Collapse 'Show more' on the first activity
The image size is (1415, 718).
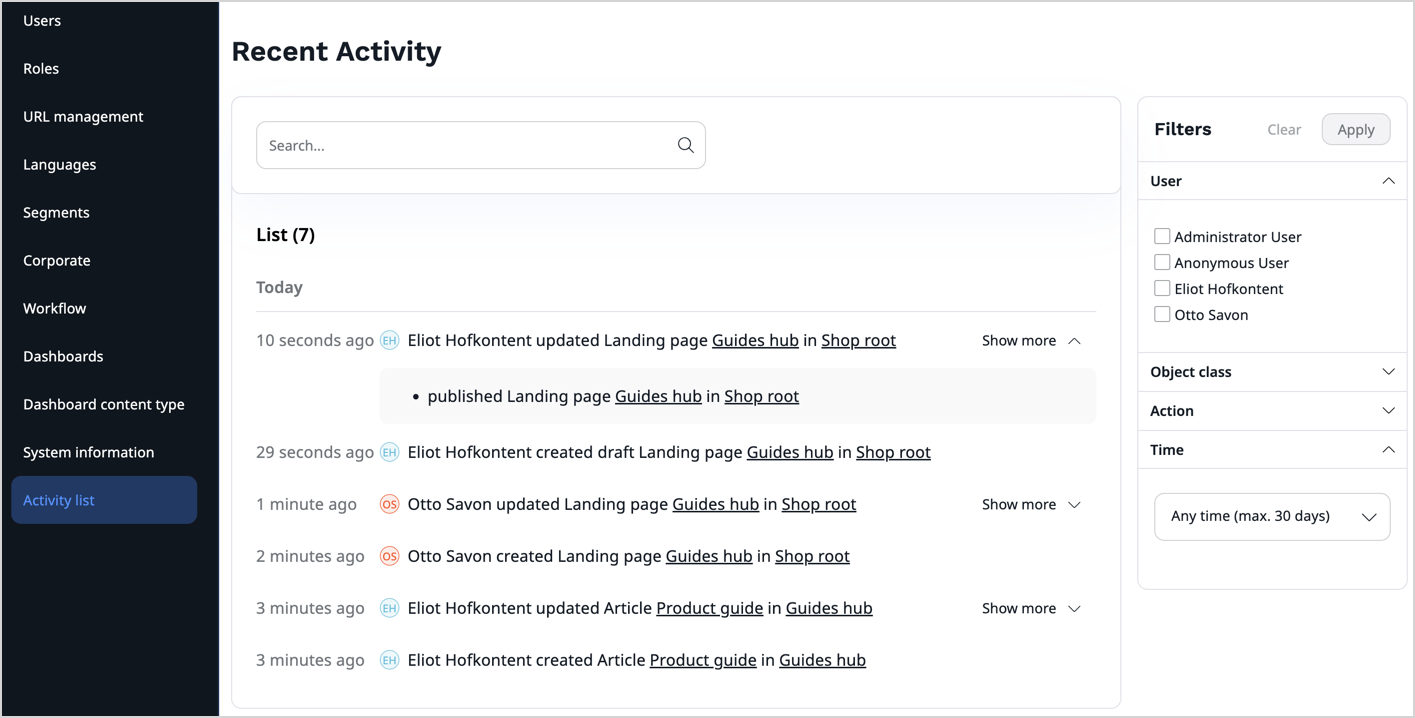[1030, 340]
